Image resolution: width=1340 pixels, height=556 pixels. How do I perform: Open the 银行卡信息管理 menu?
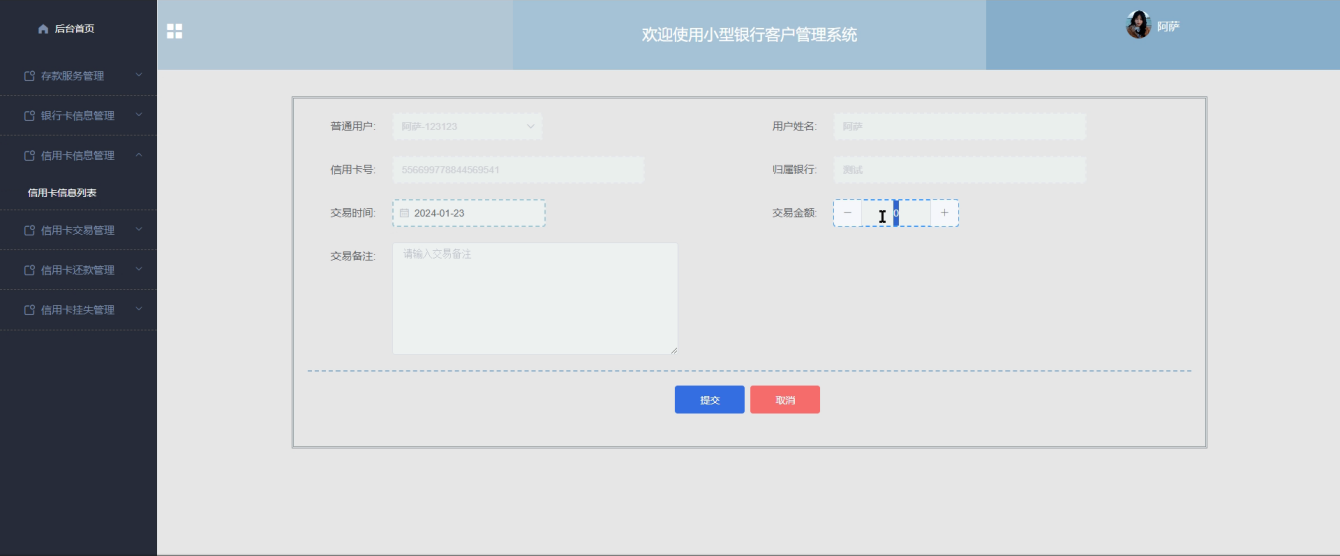pos(78,116)
